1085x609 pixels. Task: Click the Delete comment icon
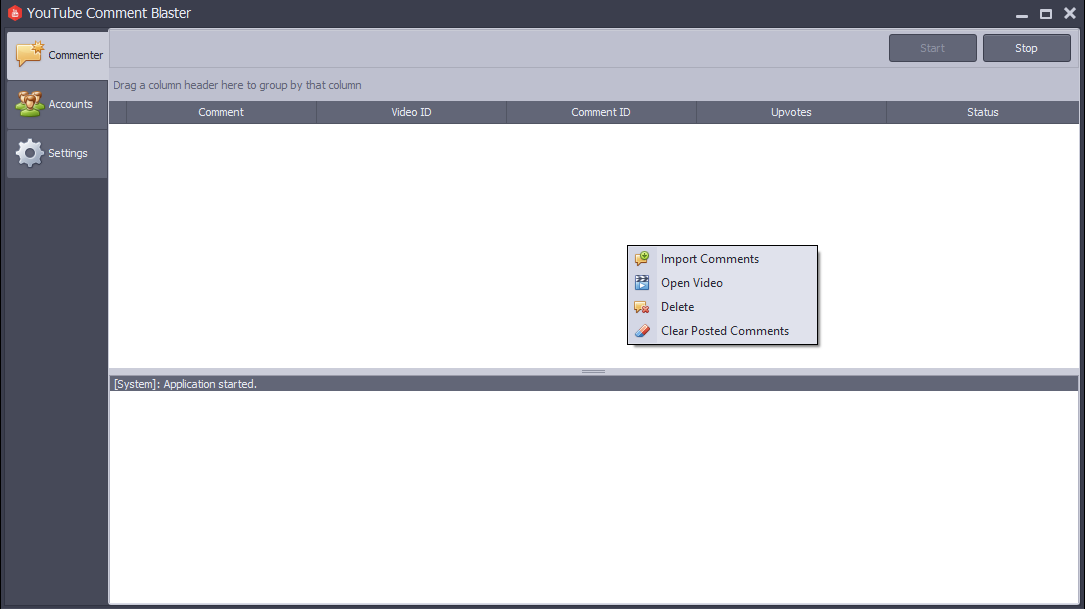click(x=642, y=307)
